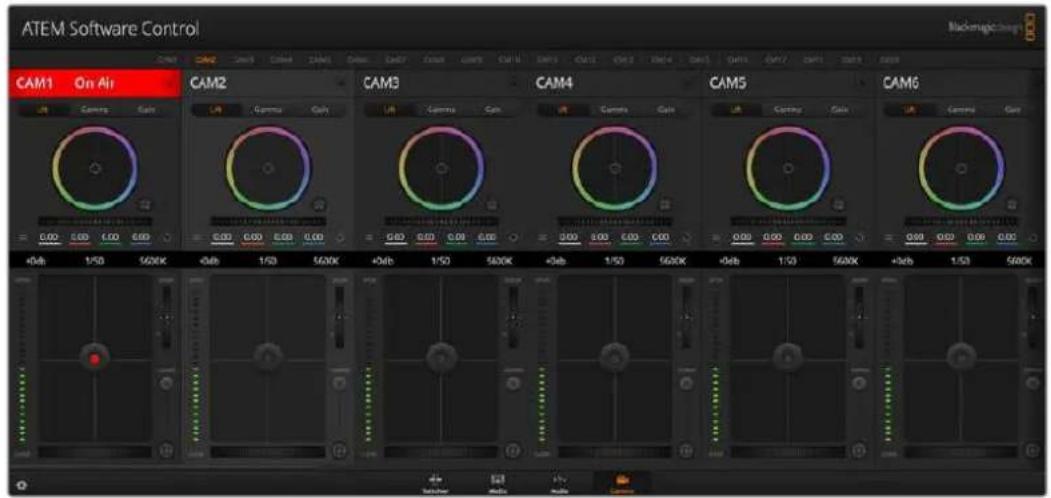Expand CAM5 header settings arrow
1051x498 pixels.
click(x=862, y=84)
